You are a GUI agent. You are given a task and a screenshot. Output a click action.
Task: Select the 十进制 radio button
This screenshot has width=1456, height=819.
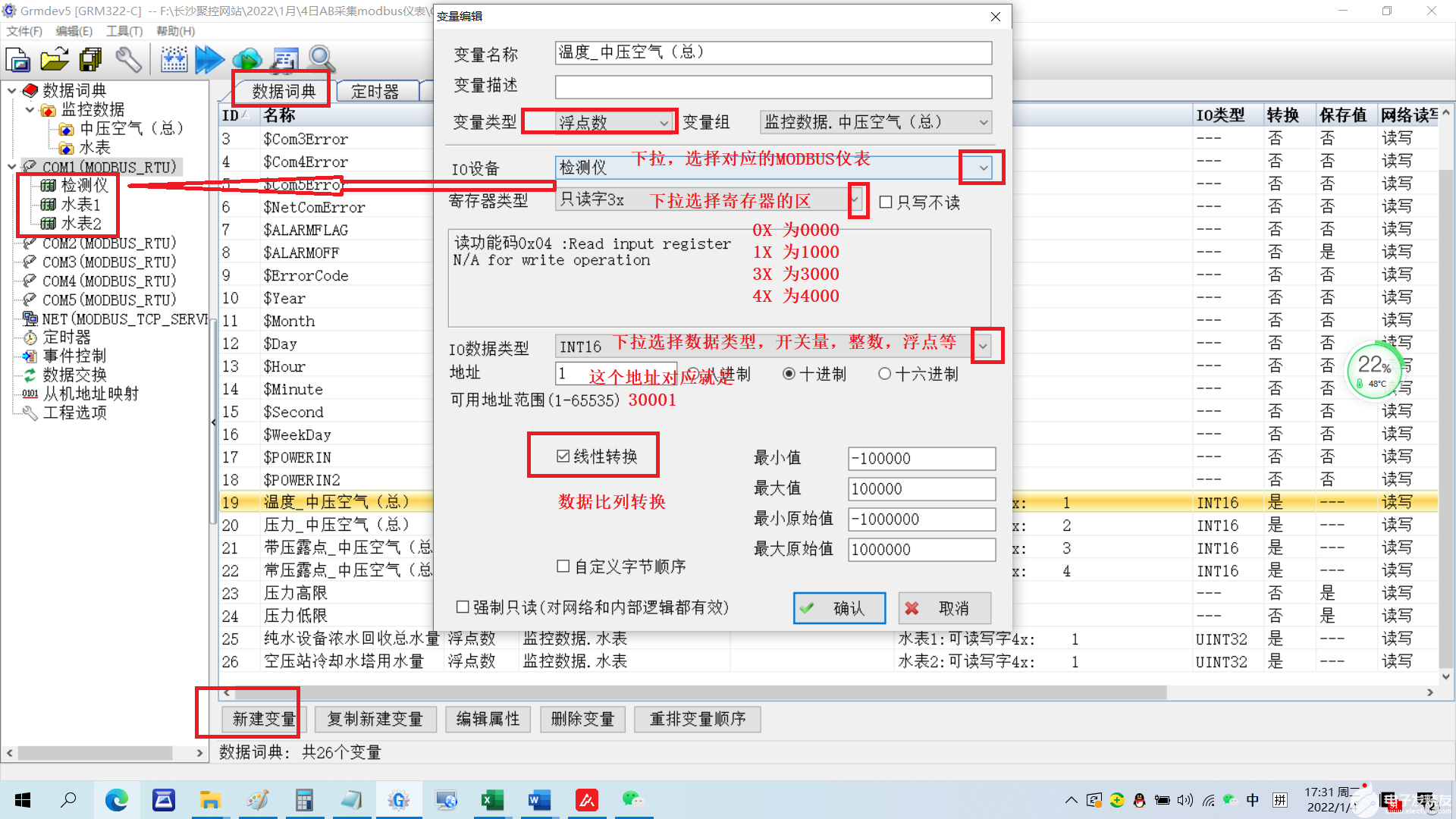(x=789, y=373)
